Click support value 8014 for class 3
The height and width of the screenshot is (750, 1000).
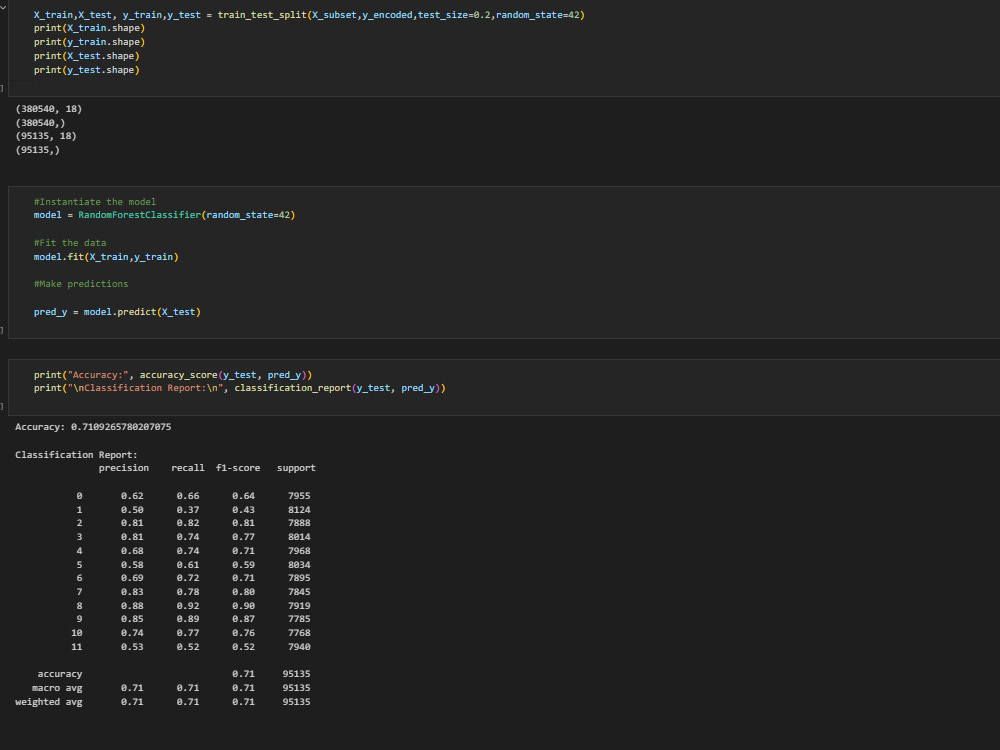[299, 537]
